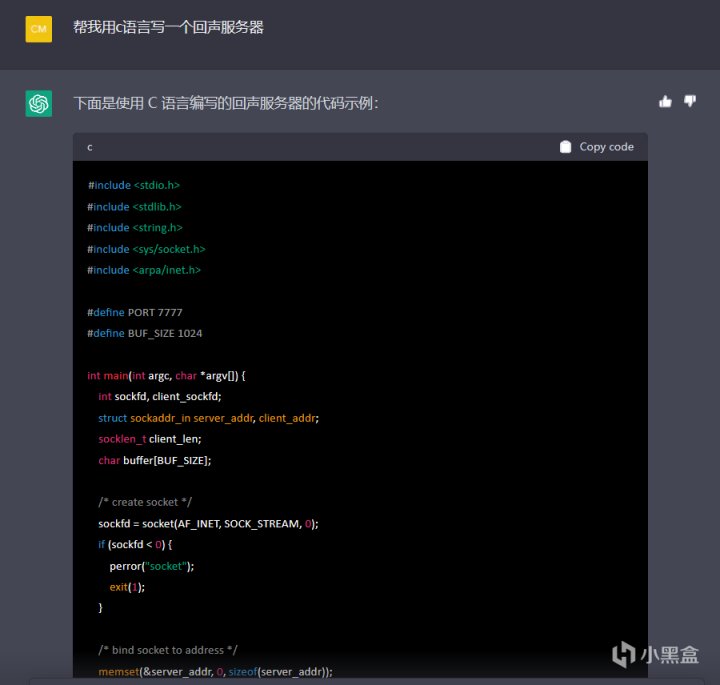
Task: Click the user prompt text about 回声服务器
Action: point(169,28)
